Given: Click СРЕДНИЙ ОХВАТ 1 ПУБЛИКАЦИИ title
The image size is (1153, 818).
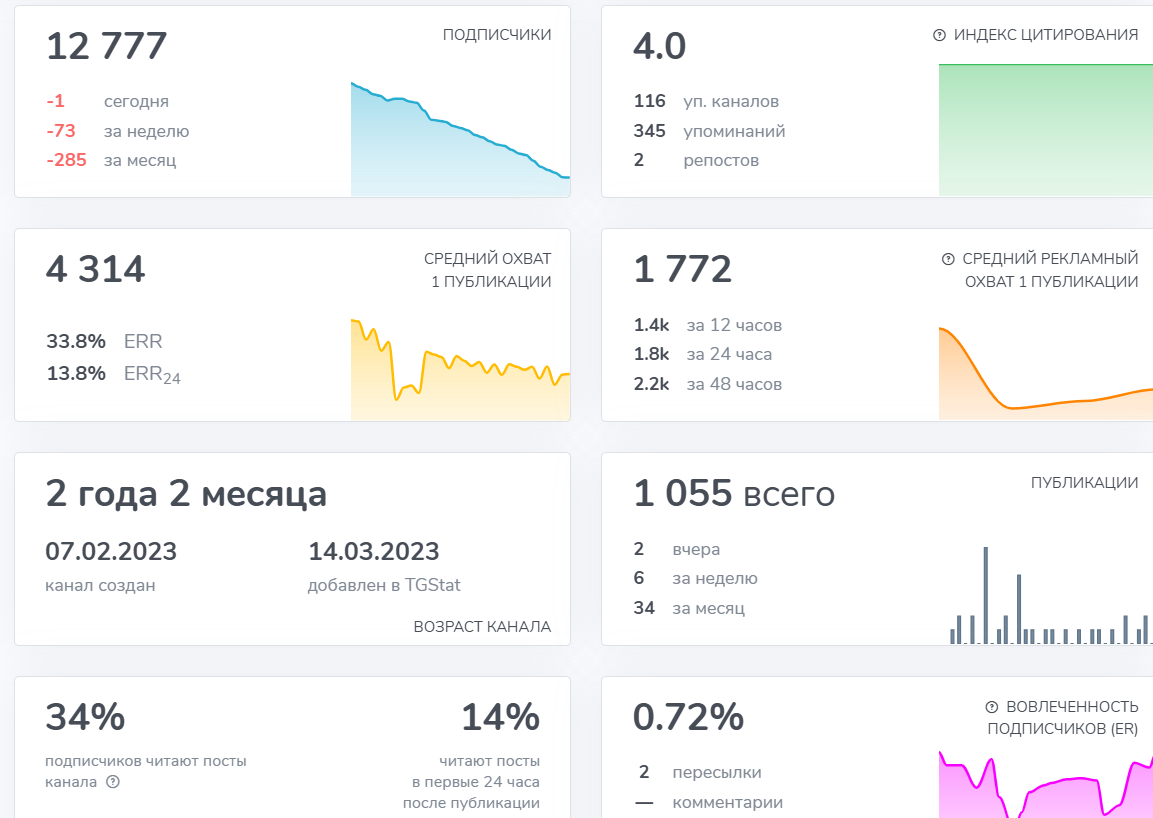Looking at the screenshot, I should 488,270.
